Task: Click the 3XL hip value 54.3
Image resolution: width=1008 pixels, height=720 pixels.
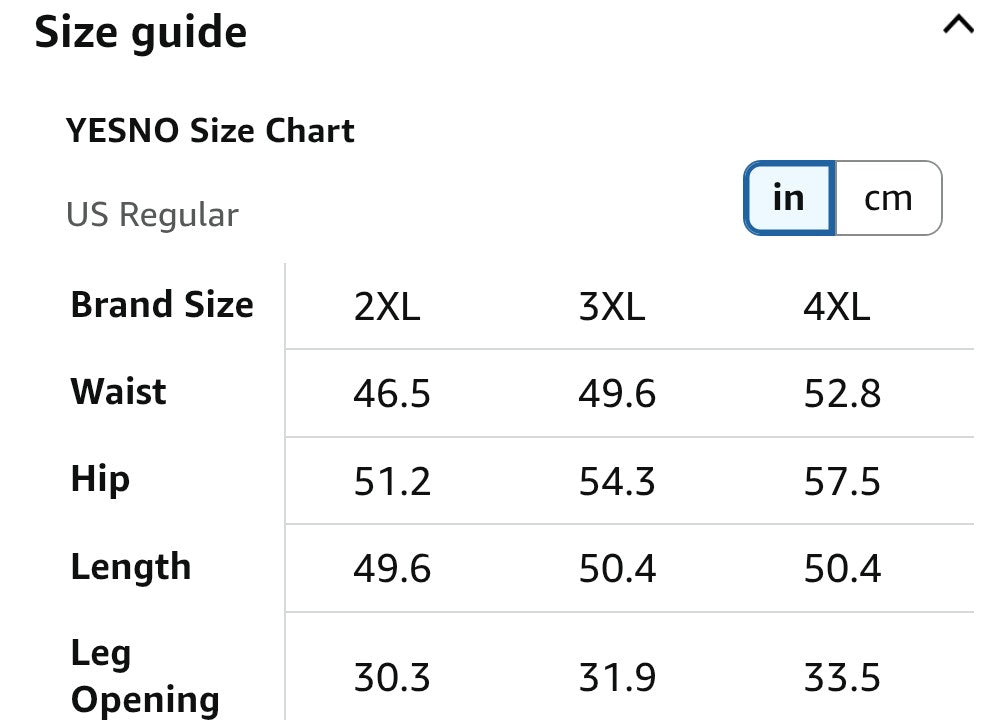Action: coord(617,482)
